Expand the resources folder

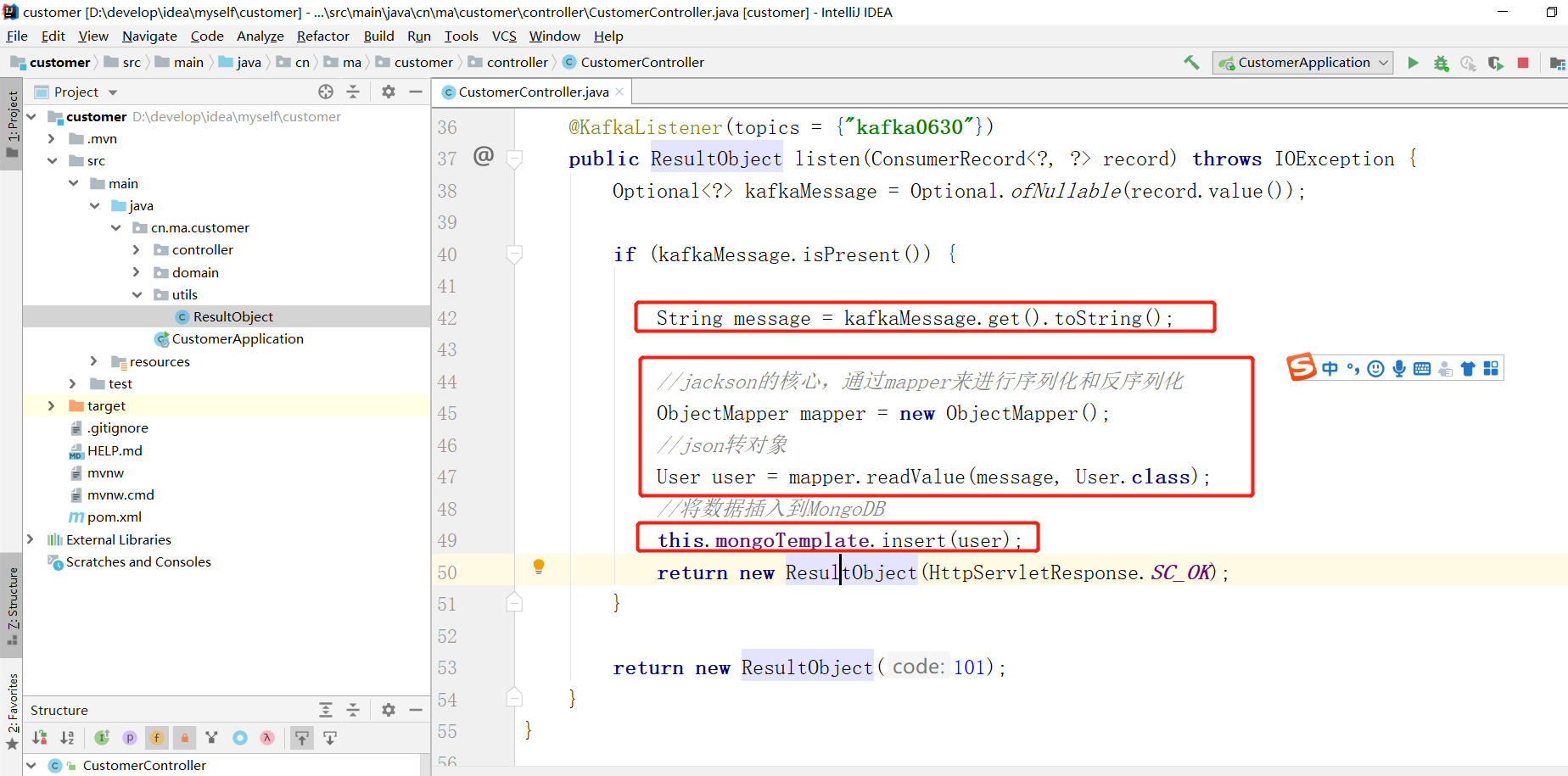(94, 361)
